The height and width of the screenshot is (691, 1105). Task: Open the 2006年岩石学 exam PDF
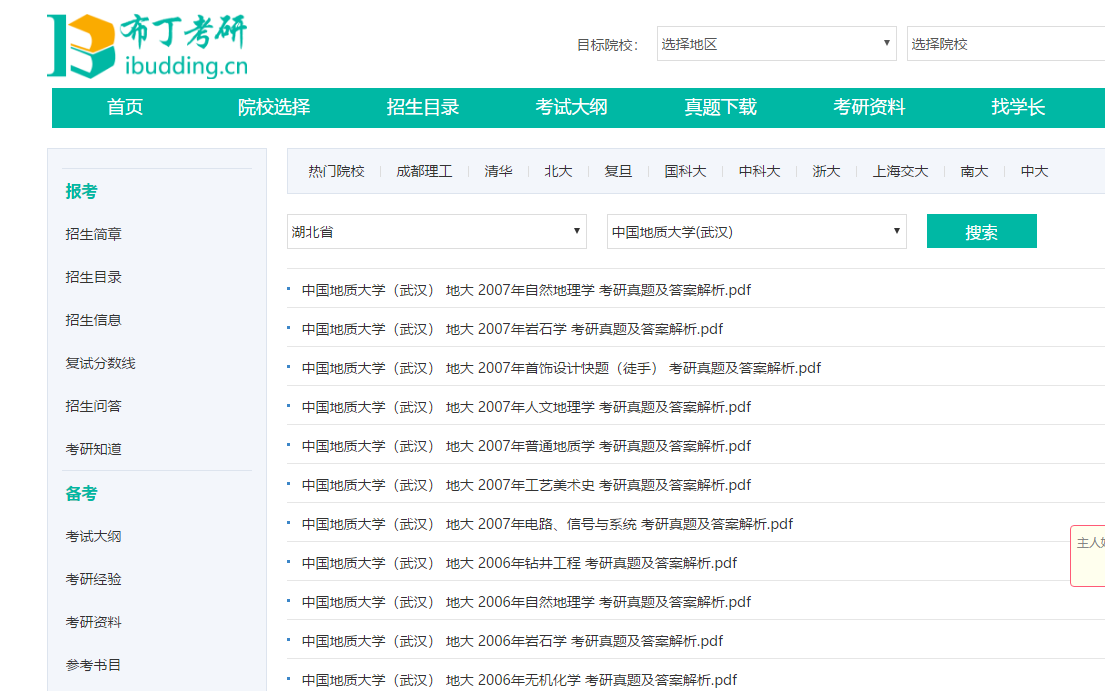(512, 641)
